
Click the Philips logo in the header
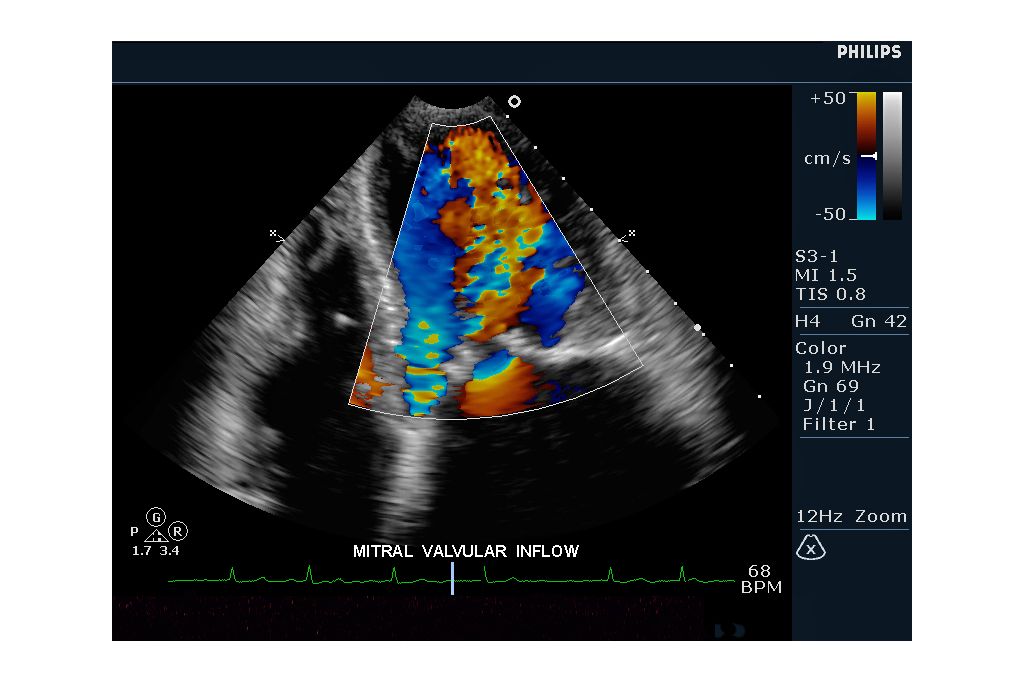(868, 52)
